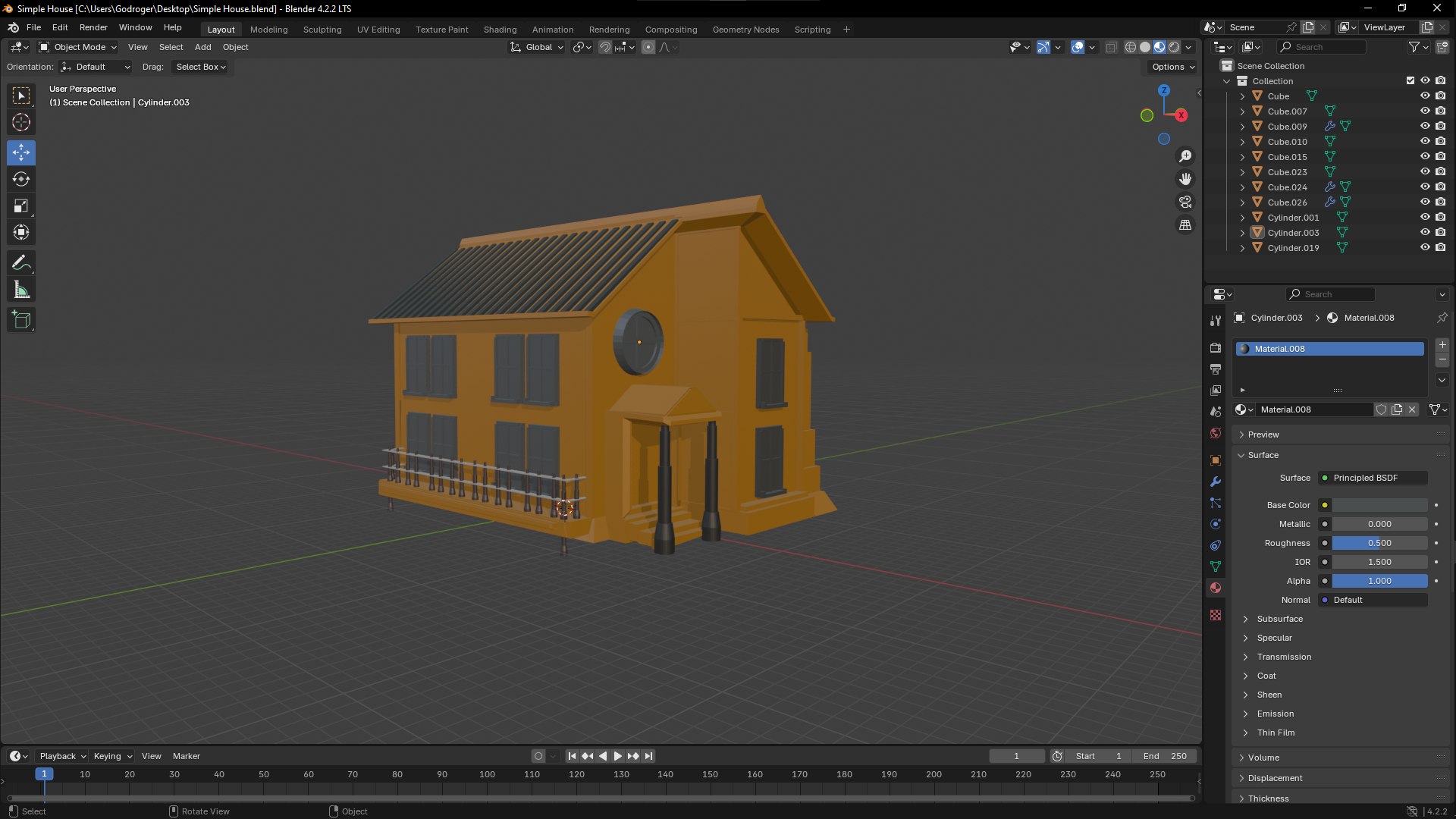Open the Select Box drag dropdown
Image resolution: width=1456 pixels, height=819 pixels.
[x=201, y=67]
